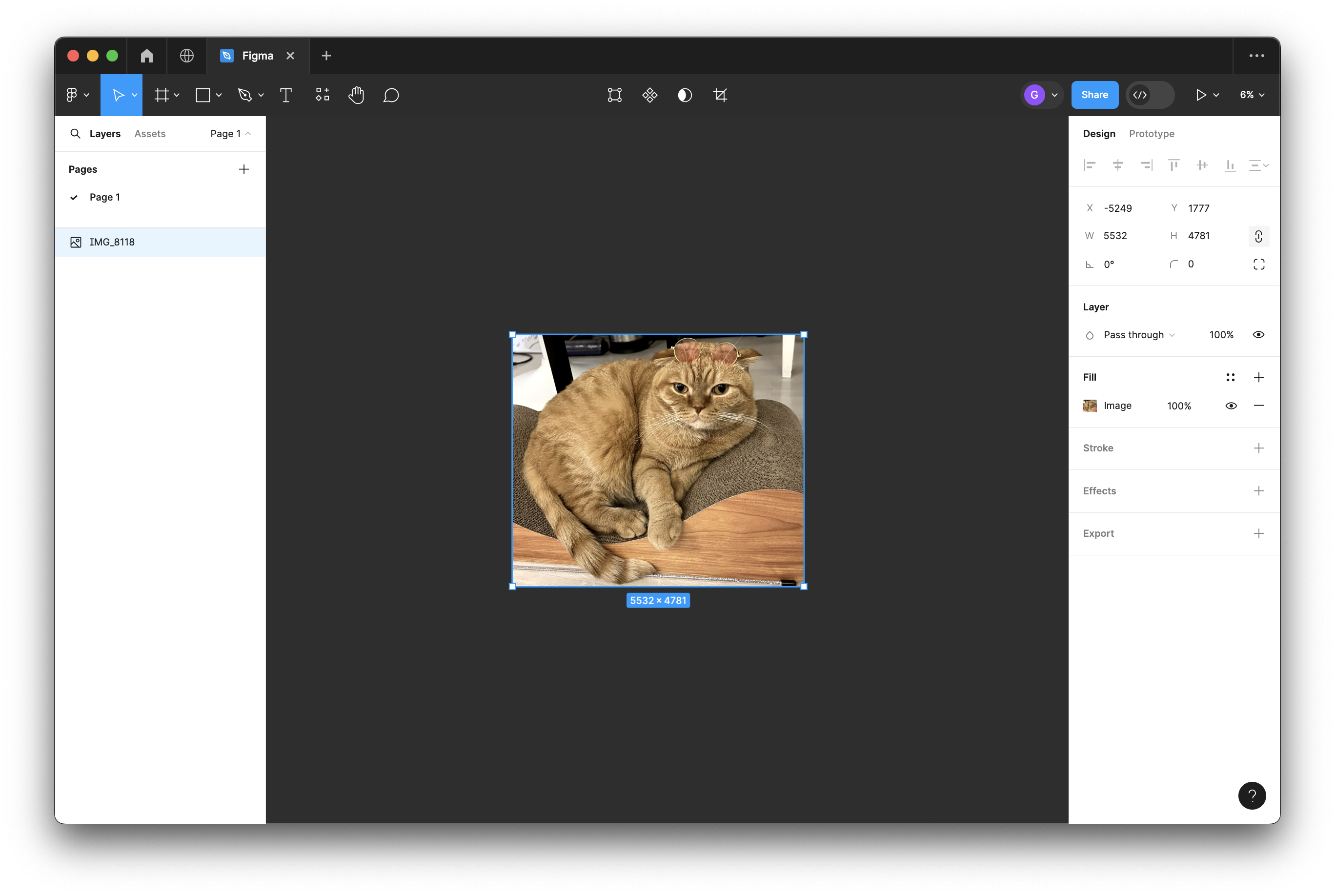The width and height of the screenshot is (1335, 896).
Task: Collapse the Page 1 pages list
Action: (230, 134)
